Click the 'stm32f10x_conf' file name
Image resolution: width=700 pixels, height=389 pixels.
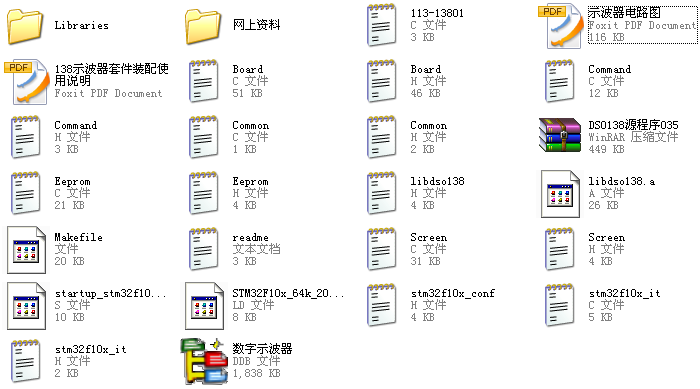(x=453, y=293)
